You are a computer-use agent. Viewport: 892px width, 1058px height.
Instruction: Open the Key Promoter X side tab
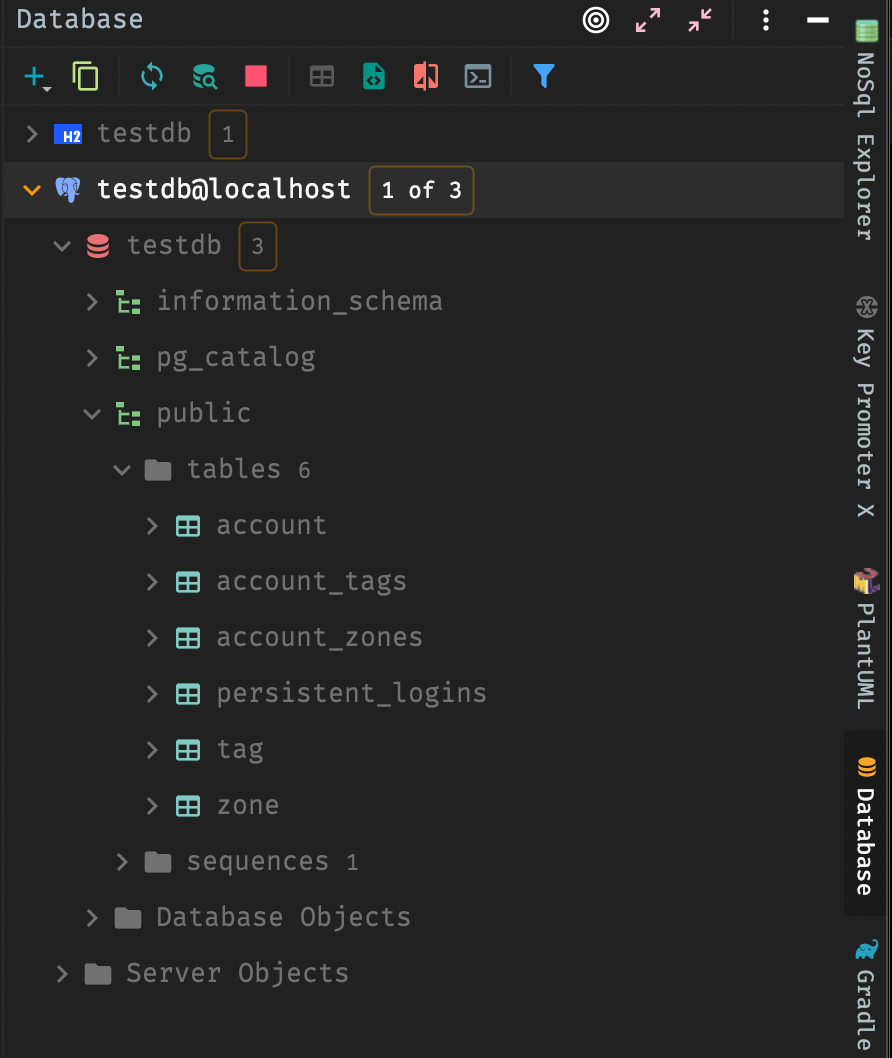[x=866, y=407]
